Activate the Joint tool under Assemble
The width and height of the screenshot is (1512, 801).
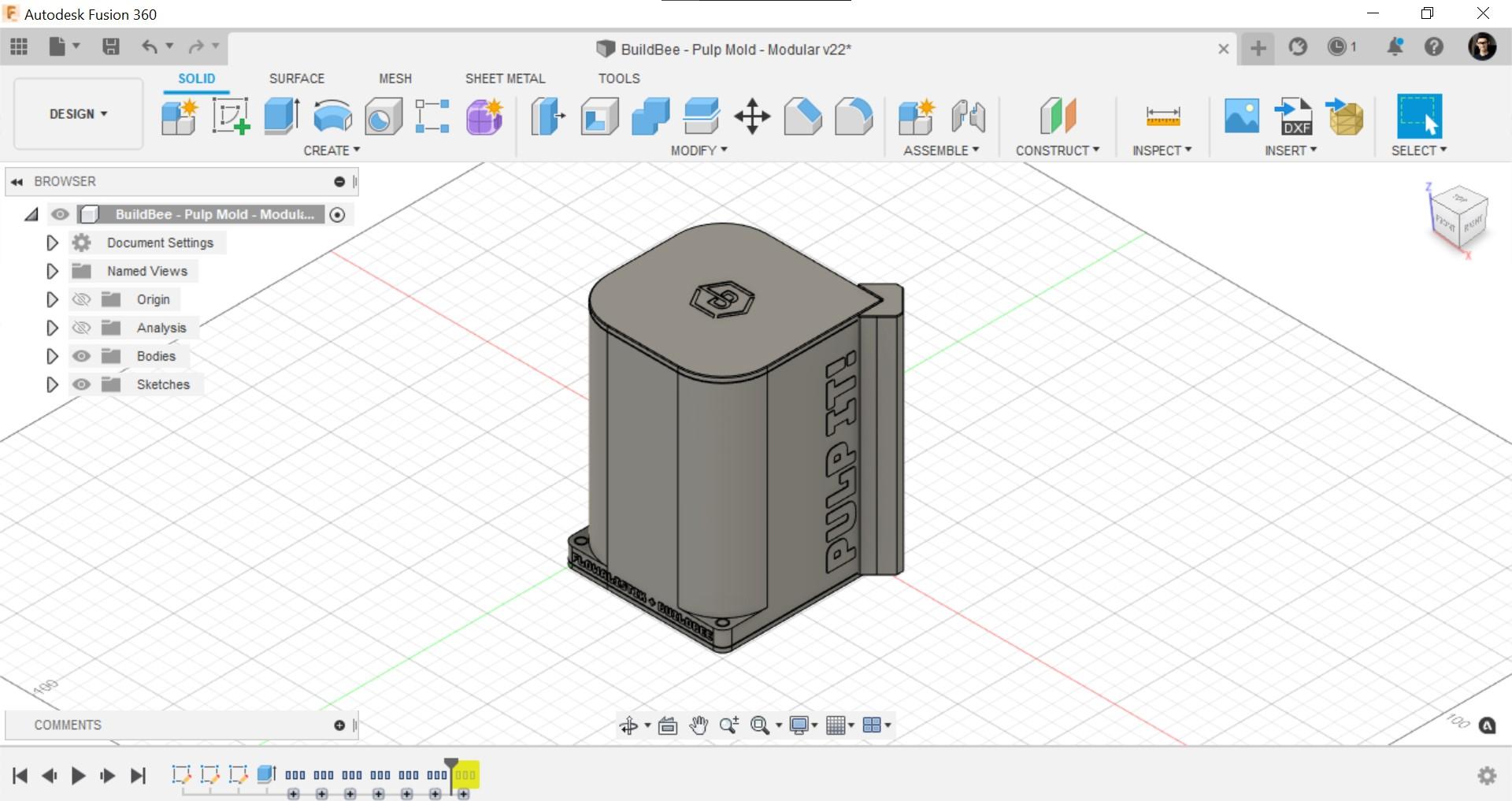(x=969, y=118)
